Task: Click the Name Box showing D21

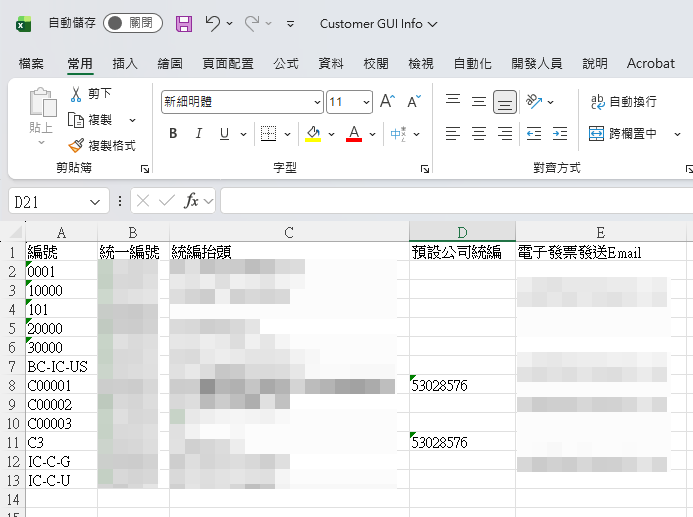Action: (x=59, y=201)
